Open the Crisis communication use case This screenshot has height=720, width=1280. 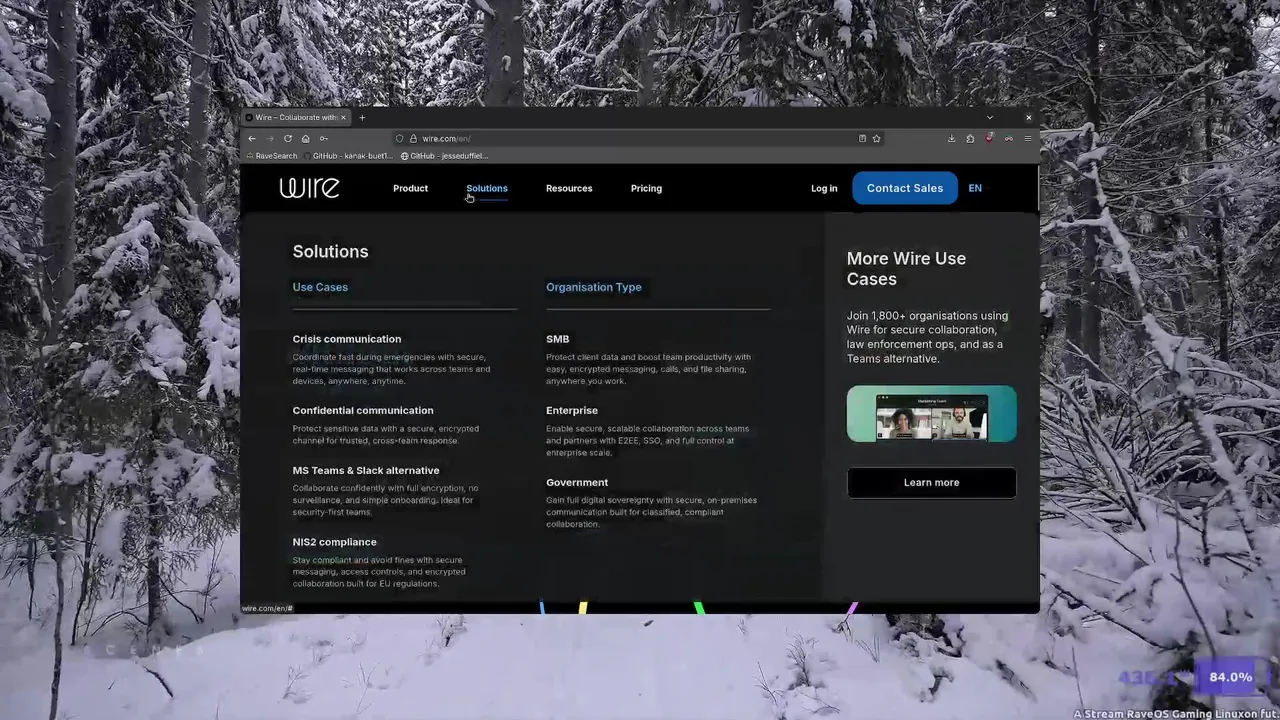[x=347, y=339]
